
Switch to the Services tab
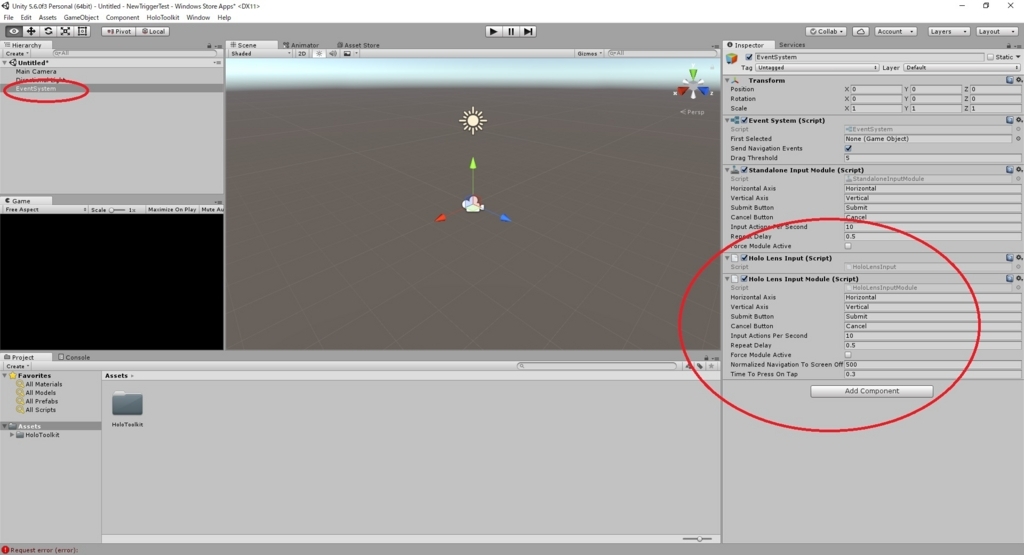(x=792, y=45)
